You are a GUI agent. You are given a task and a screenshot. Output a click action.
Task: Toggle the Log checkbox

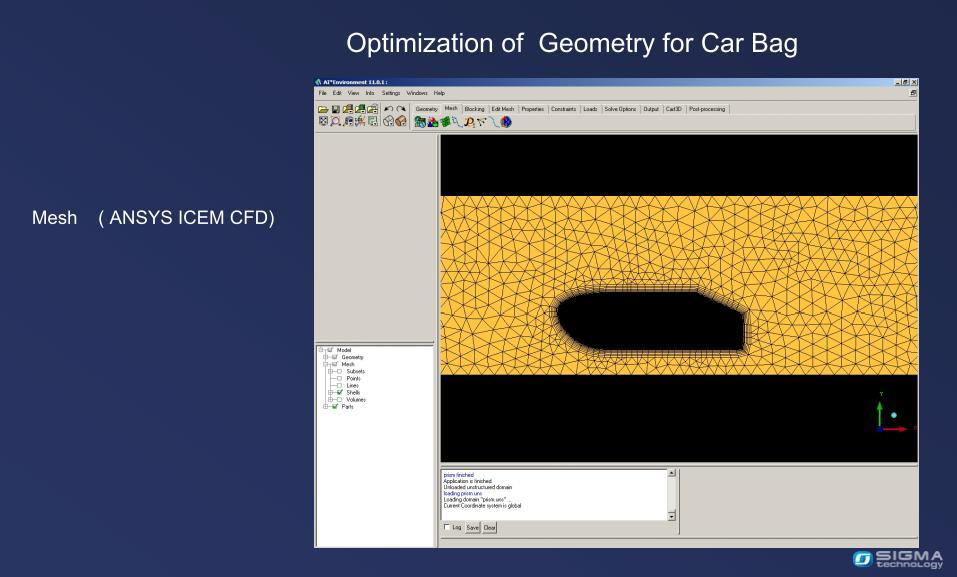447,527
